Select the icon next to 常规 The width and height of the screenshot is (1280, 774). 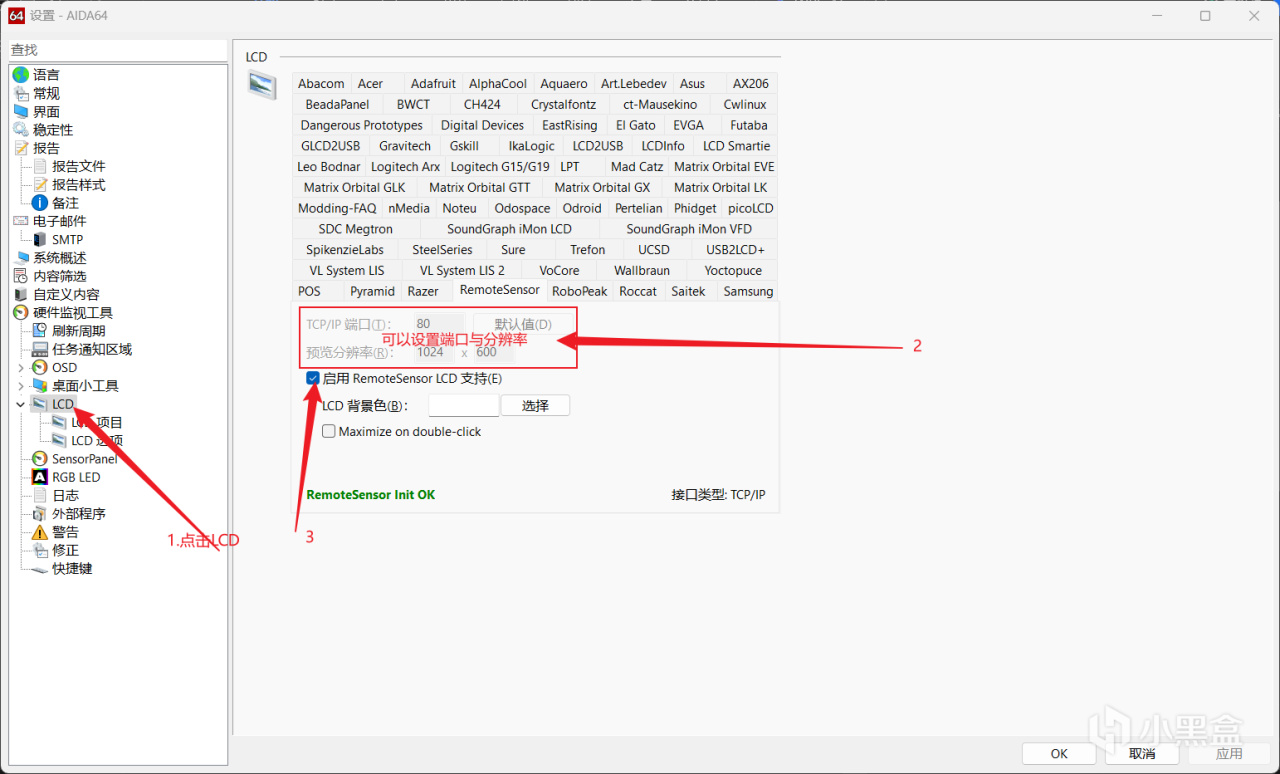[x=21, y=93]
